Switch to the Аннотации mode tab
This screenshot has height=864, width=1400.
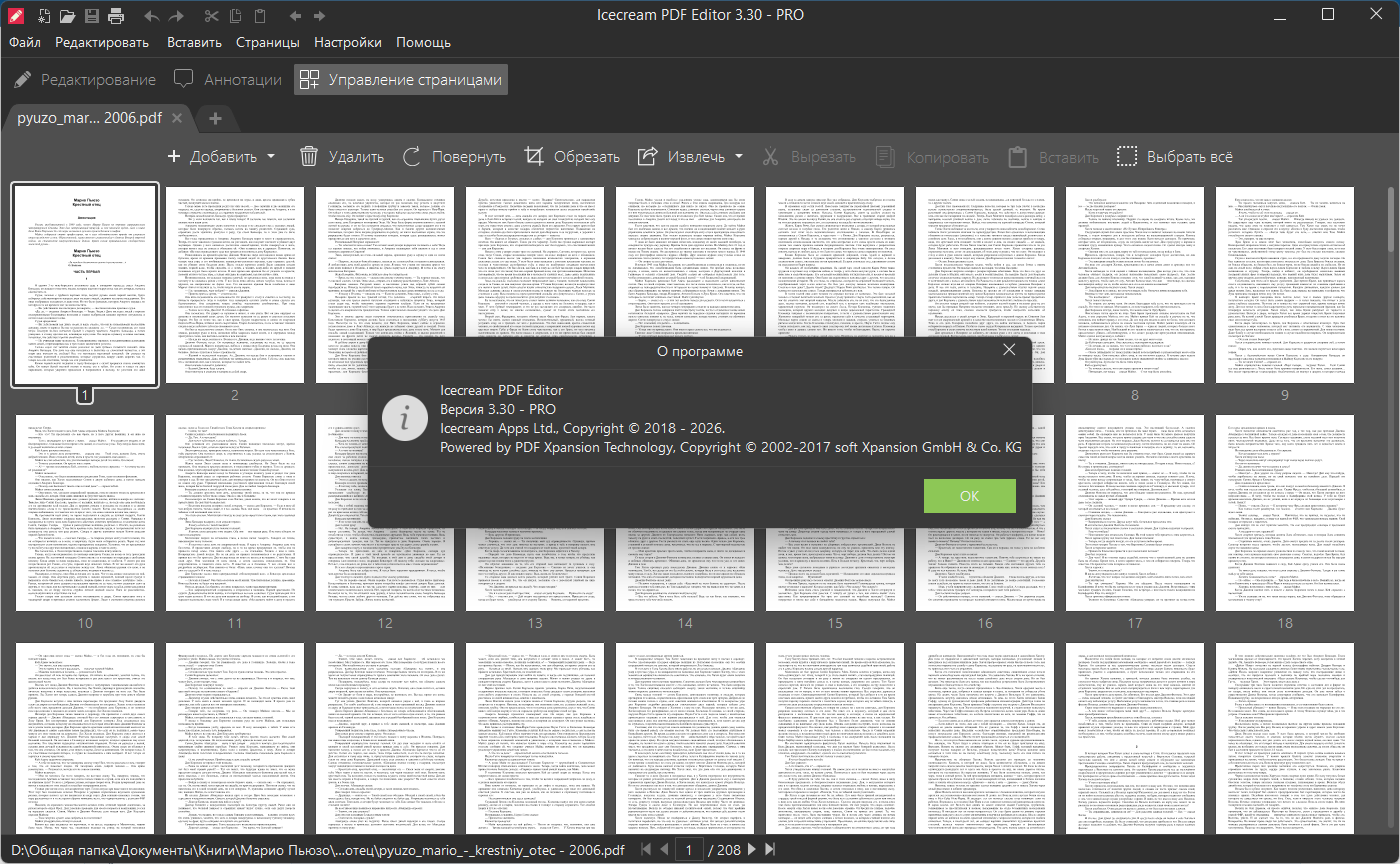pyautogui.click(x=228, y=80)
